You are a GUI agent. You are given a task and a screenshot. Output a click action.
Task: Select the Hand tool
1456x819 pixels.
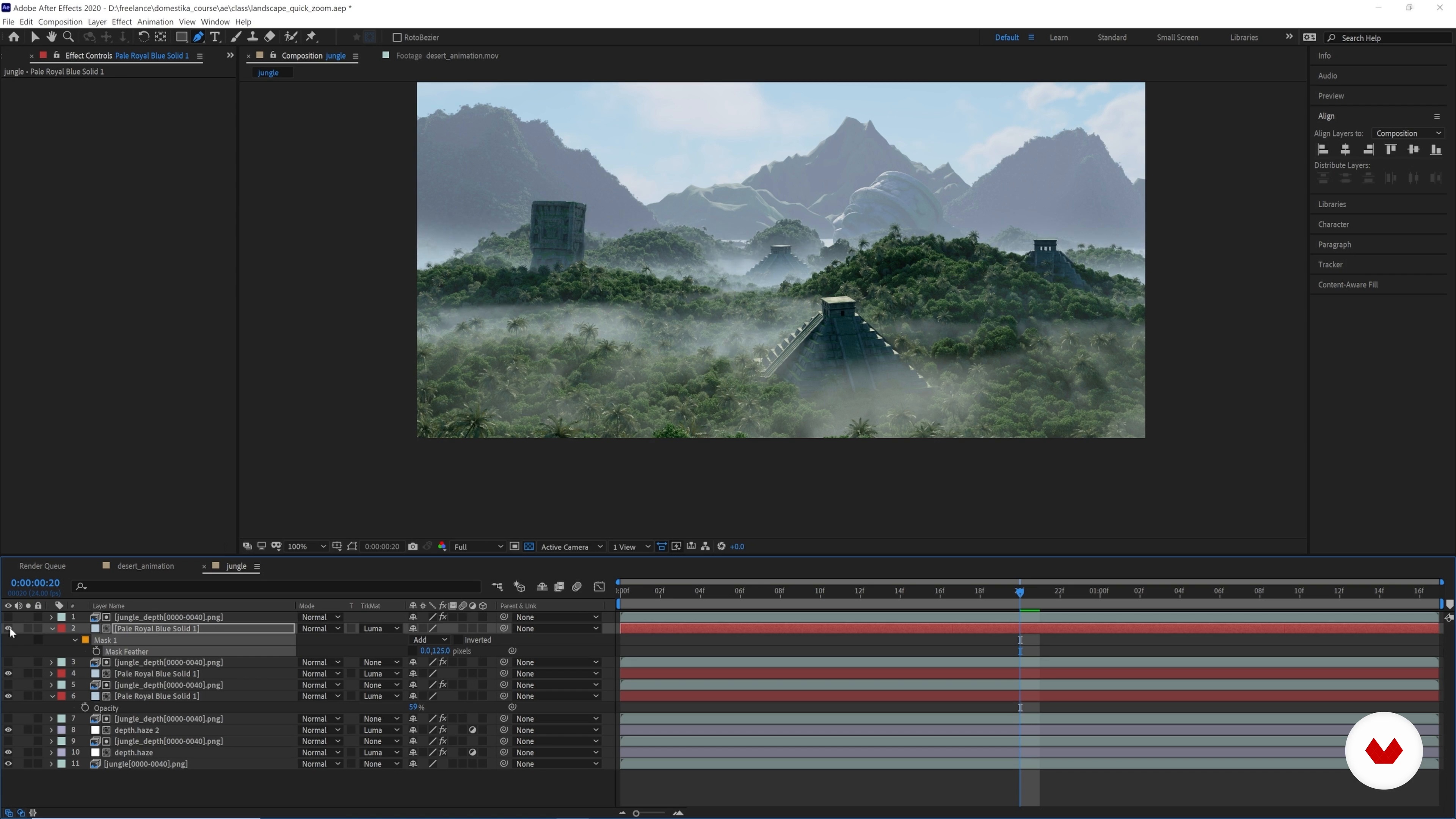52,37
